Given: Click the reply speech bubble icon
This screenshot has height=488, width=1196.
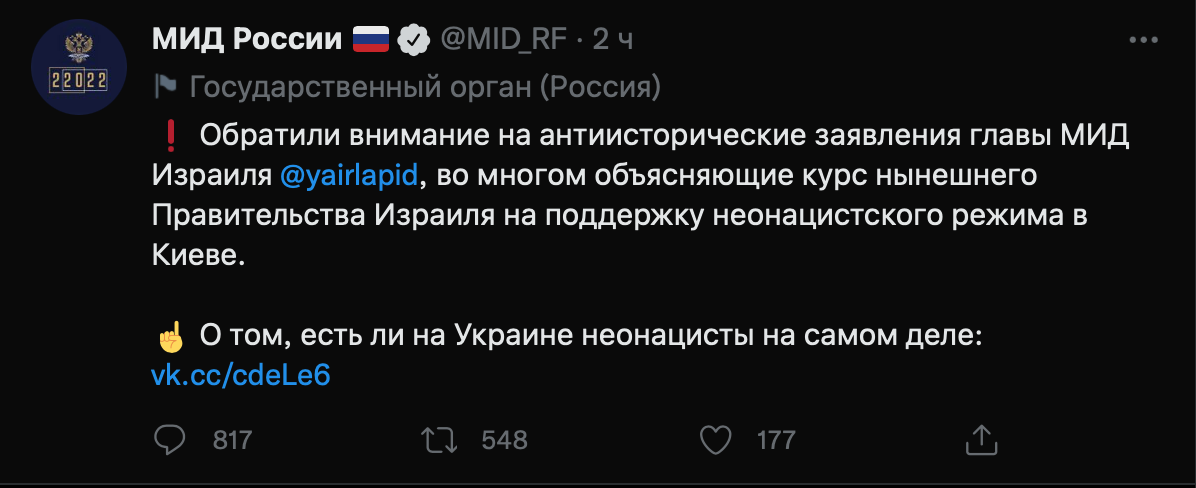Looking at the screenshot, I should pos(171,438).
